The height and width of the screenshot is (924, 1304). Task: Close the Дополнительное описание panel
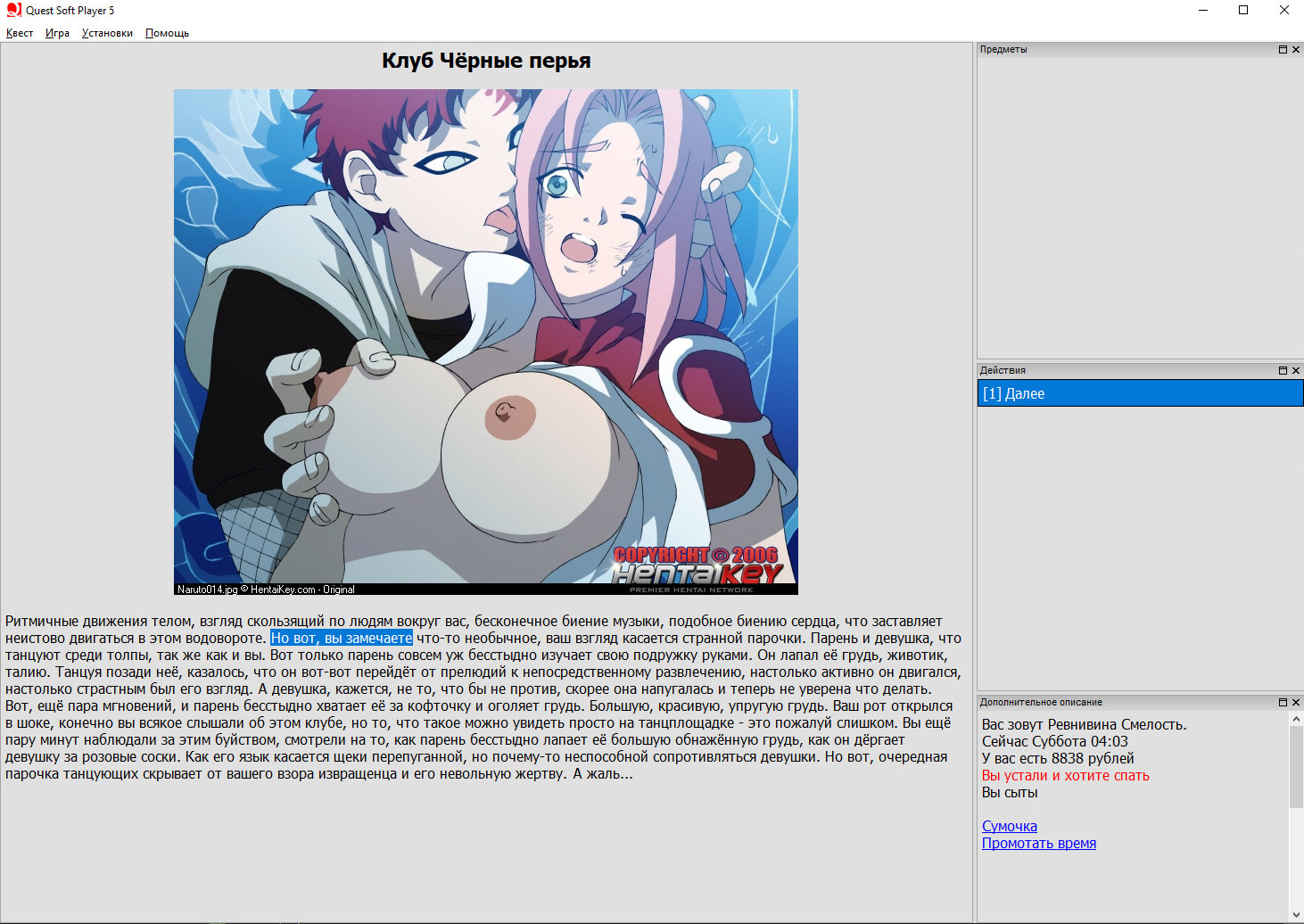pos(1296,702)
